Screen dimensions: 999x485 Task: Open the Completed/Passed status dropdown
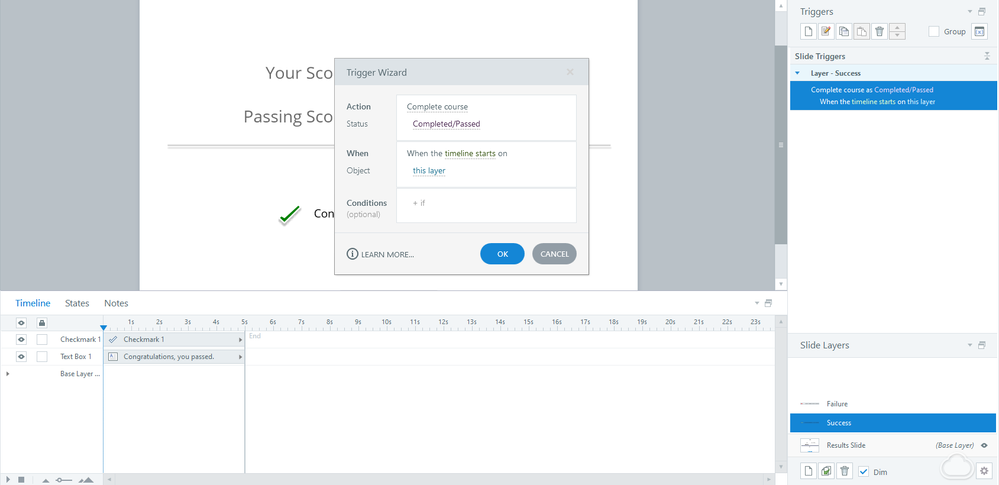pos(446,124)
